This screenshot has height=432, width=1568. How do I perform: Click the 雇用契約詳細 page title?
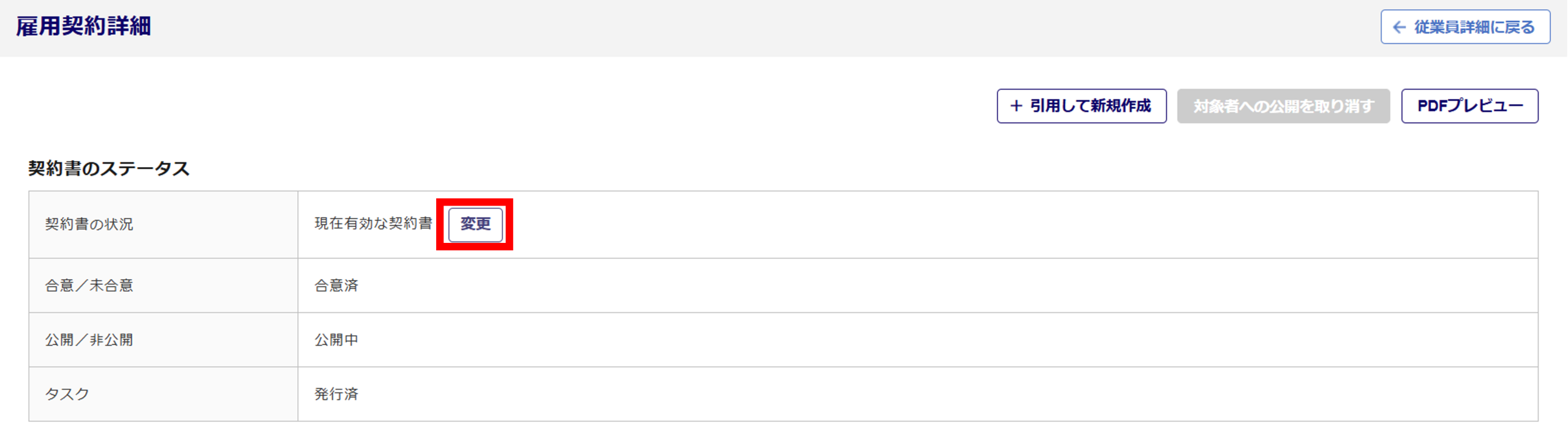pyautogui.click(x=83, y=26)
